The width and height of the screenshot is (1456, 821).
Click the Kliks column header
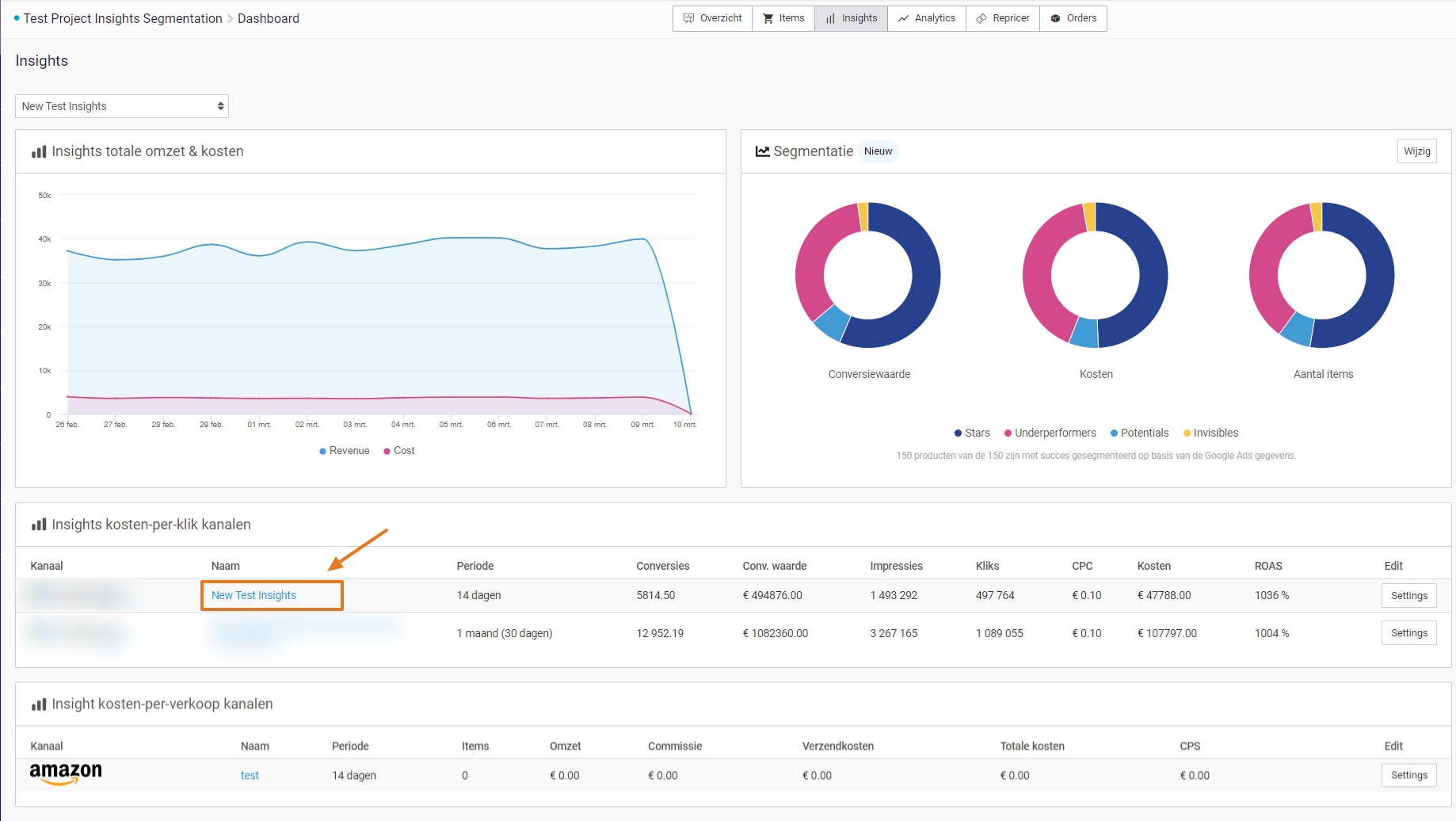click(987, 566)
